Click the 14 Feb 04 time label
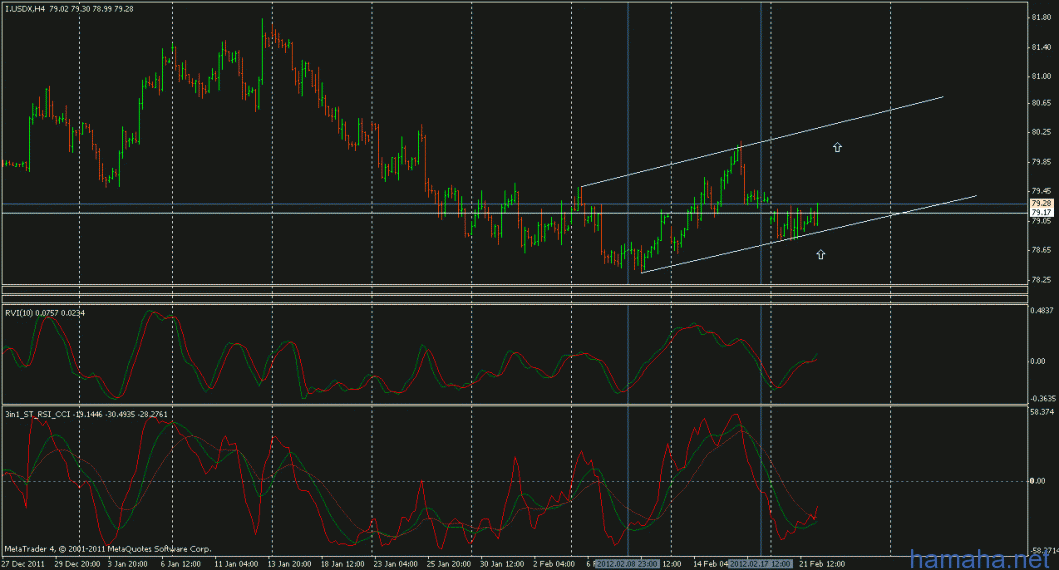Viewport: 1059px width, 570px height. click(710, 563)
